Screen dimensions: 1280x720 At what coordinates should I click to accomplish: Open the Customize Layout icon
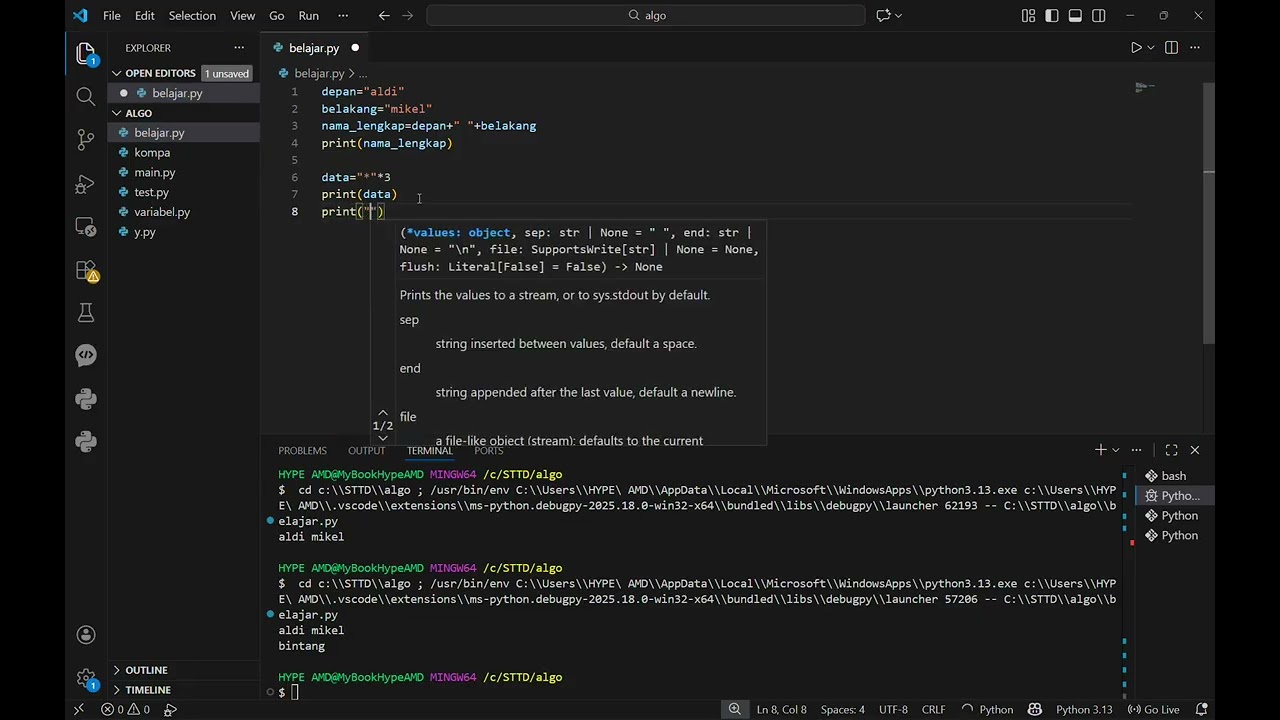point(1028,15)
